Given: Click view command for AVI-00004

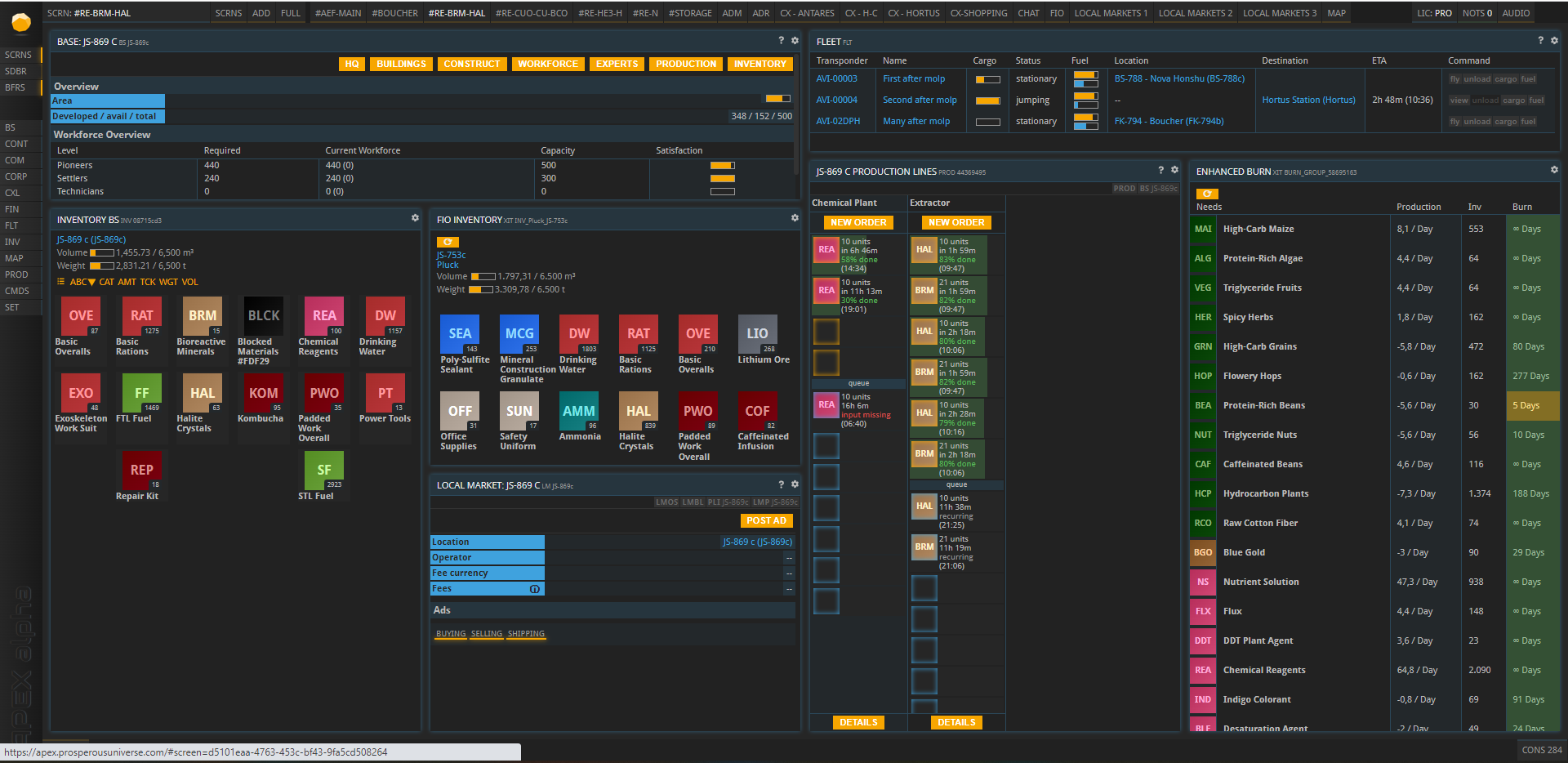Looking at the screenshot, I should click(1459, 100).
